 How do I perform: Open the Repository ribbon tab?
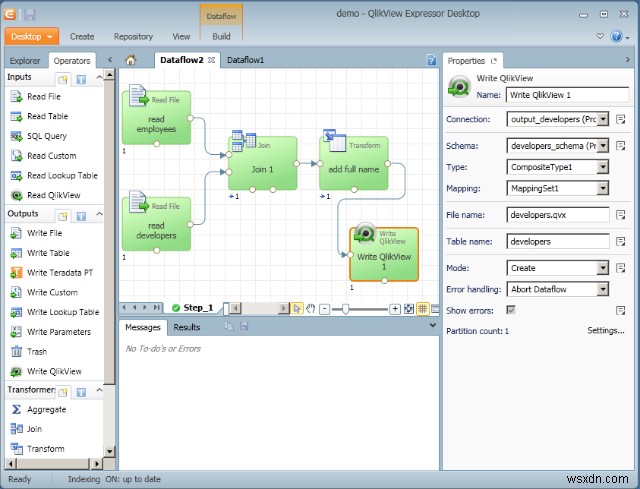[x=133, y=37]
